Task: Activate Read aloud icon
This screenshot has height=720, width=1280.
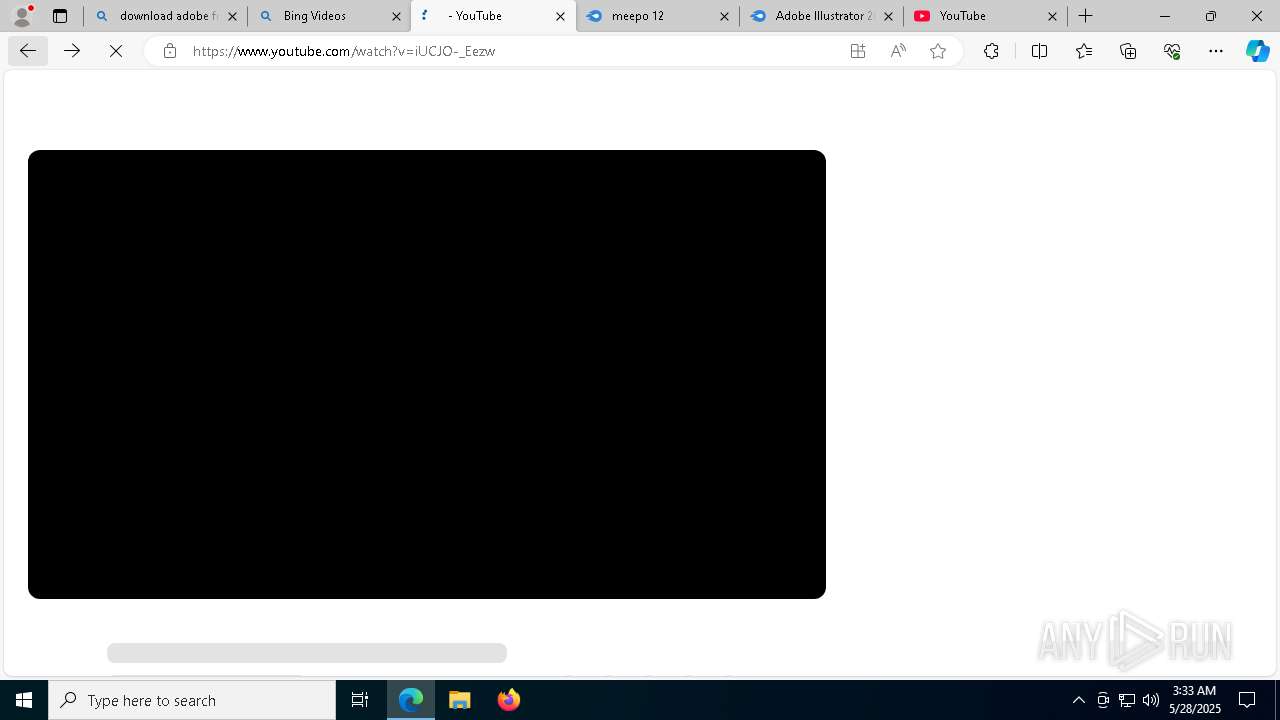Action: click(898, 51)
